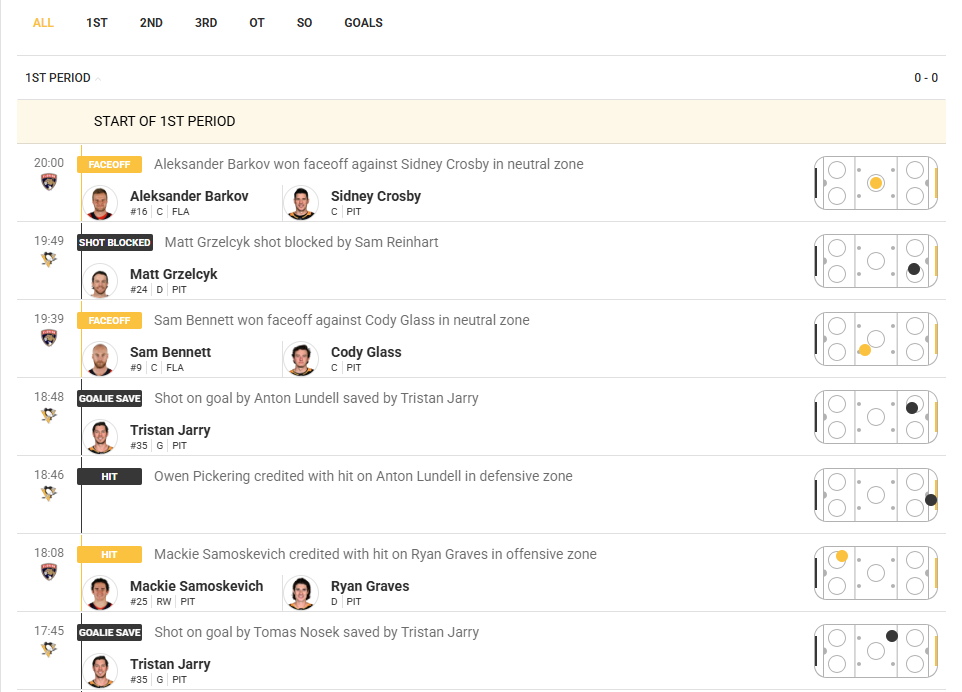Click the GOALIE SAVE badge at 17:45

[110, 632]
